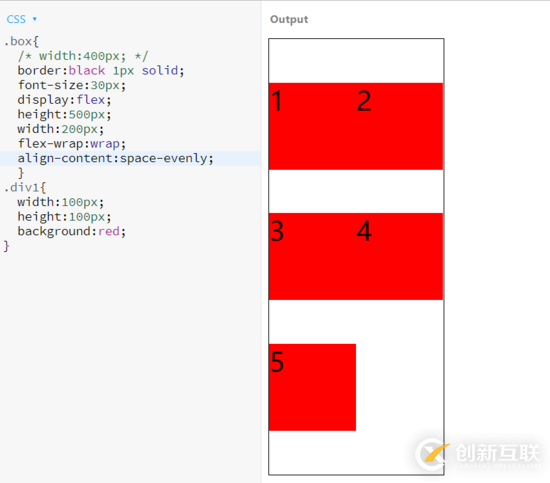Click the red box numbered 5
Viewport: 550px width, 483px height.
point(313,387)
